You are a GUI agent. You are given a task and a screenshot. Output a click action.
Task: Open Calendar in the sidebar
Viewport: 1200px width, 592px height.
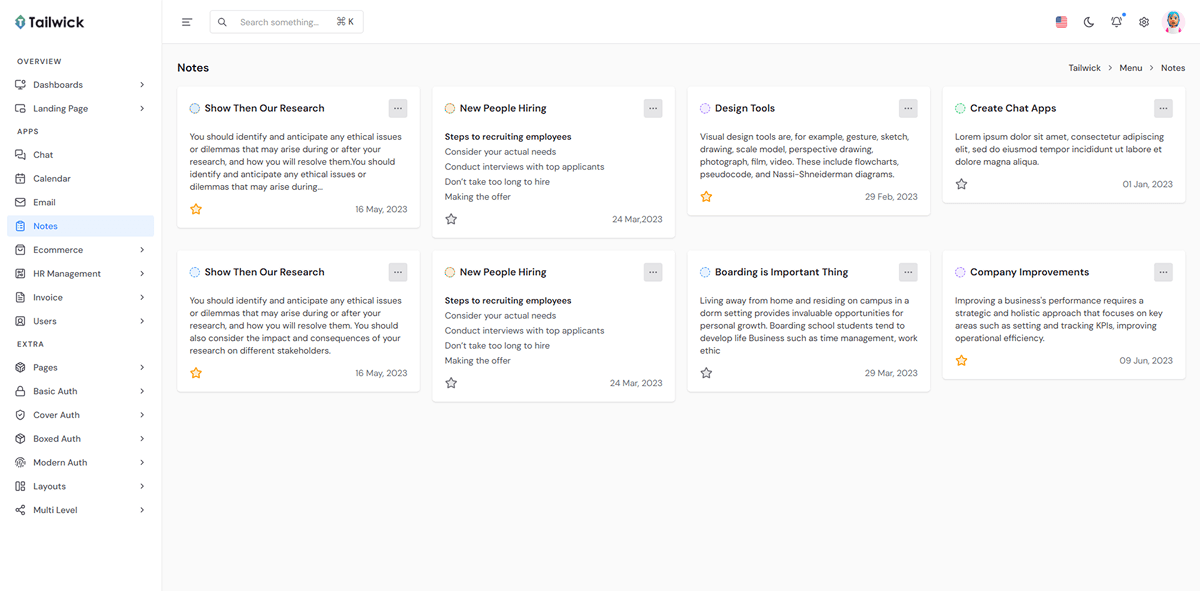[x=52, y=179]
